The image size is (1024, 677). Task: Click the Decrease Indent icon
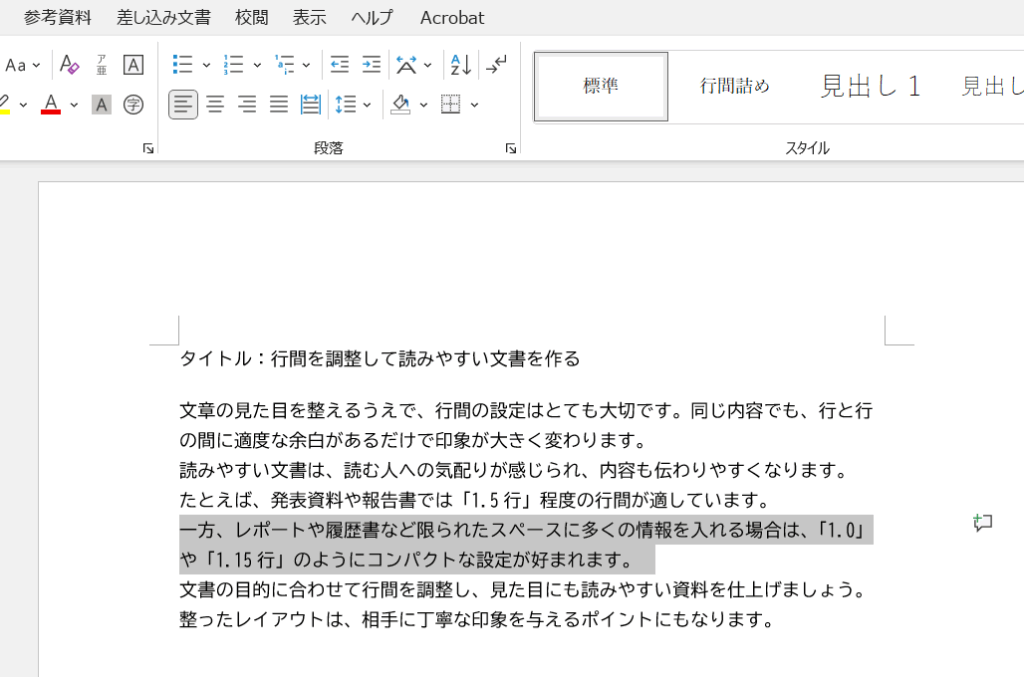pos(339,65)
